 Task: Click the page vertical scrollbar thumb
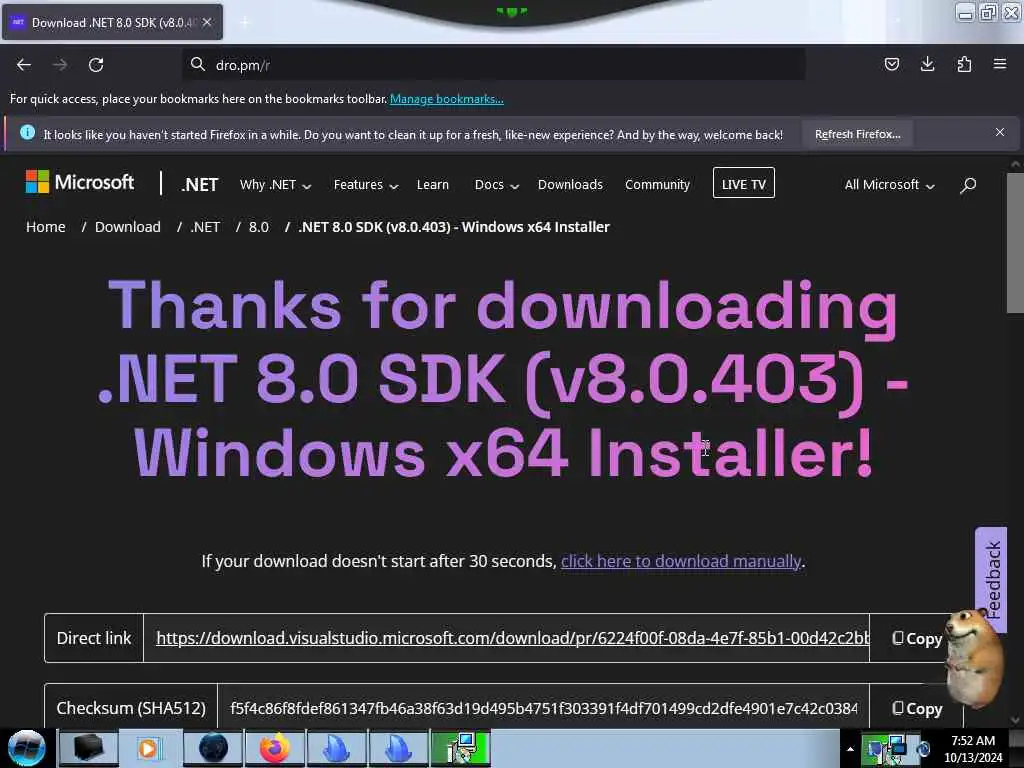1015,243
